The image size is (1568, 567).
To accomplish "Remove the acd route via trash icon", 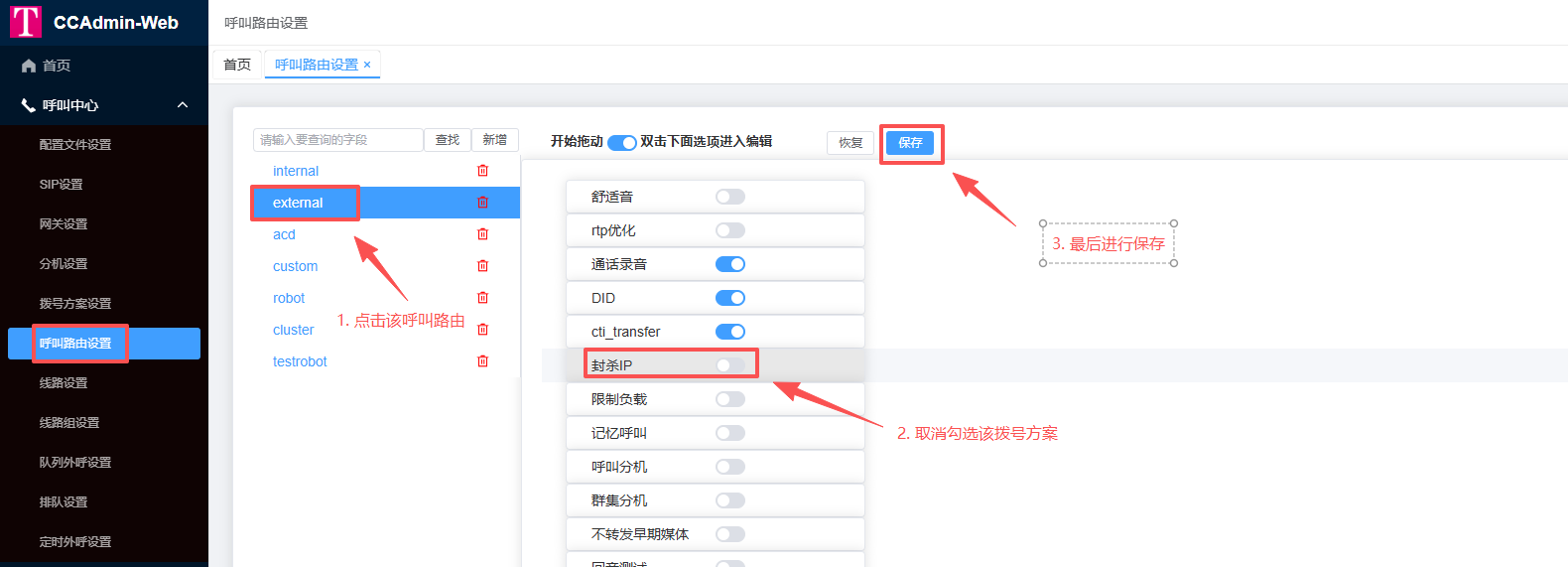I will (482, 234).
